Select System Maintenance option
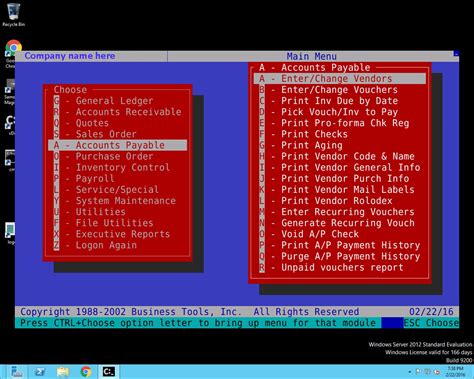This screenshot has width=474, height=379. point(118,201)
